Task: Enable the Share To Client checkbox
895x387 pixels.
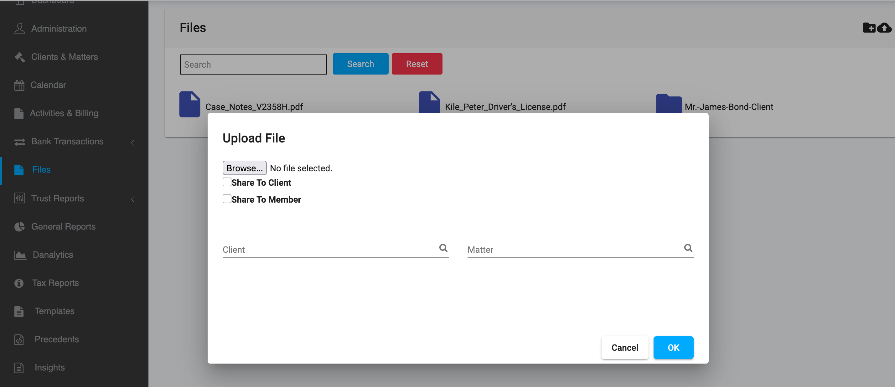Action: point(227,183)
